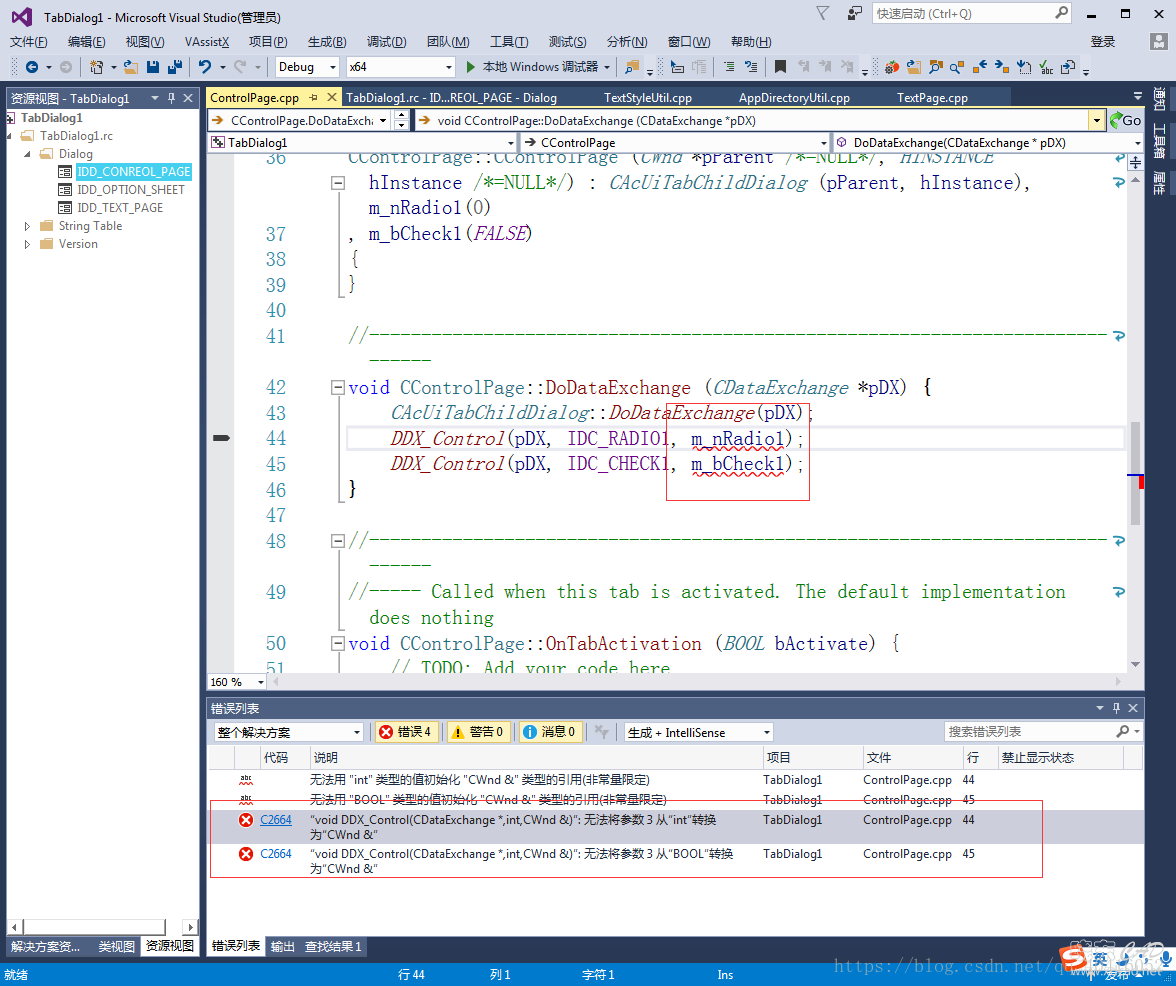Click the VA navigate forward icon
This screenshot has width=1176, height=986.
click(x=1001, y=67)
